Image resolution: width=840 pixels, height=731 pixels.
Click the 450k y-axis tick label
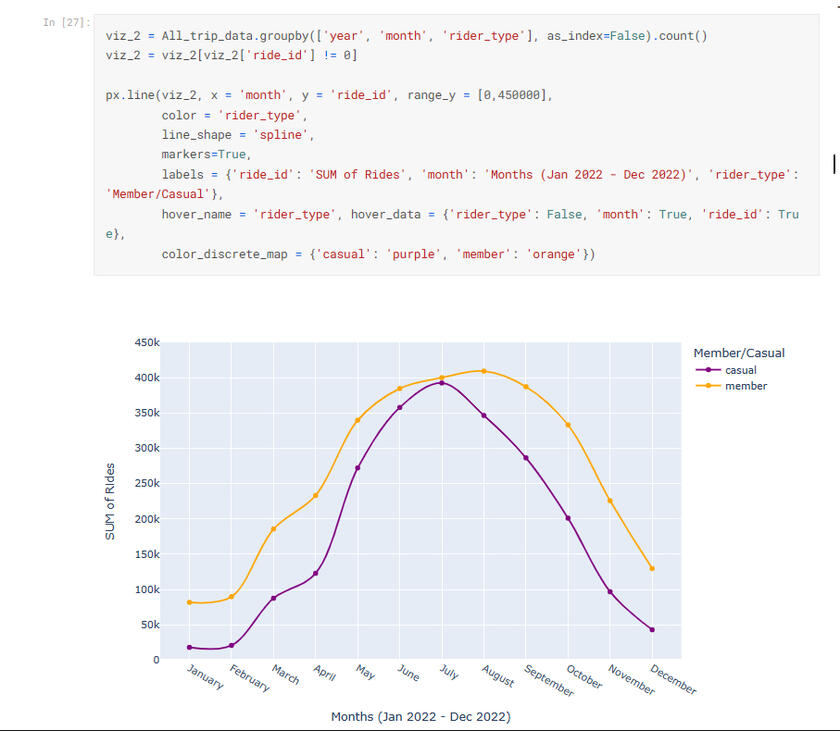click(146, 343)
